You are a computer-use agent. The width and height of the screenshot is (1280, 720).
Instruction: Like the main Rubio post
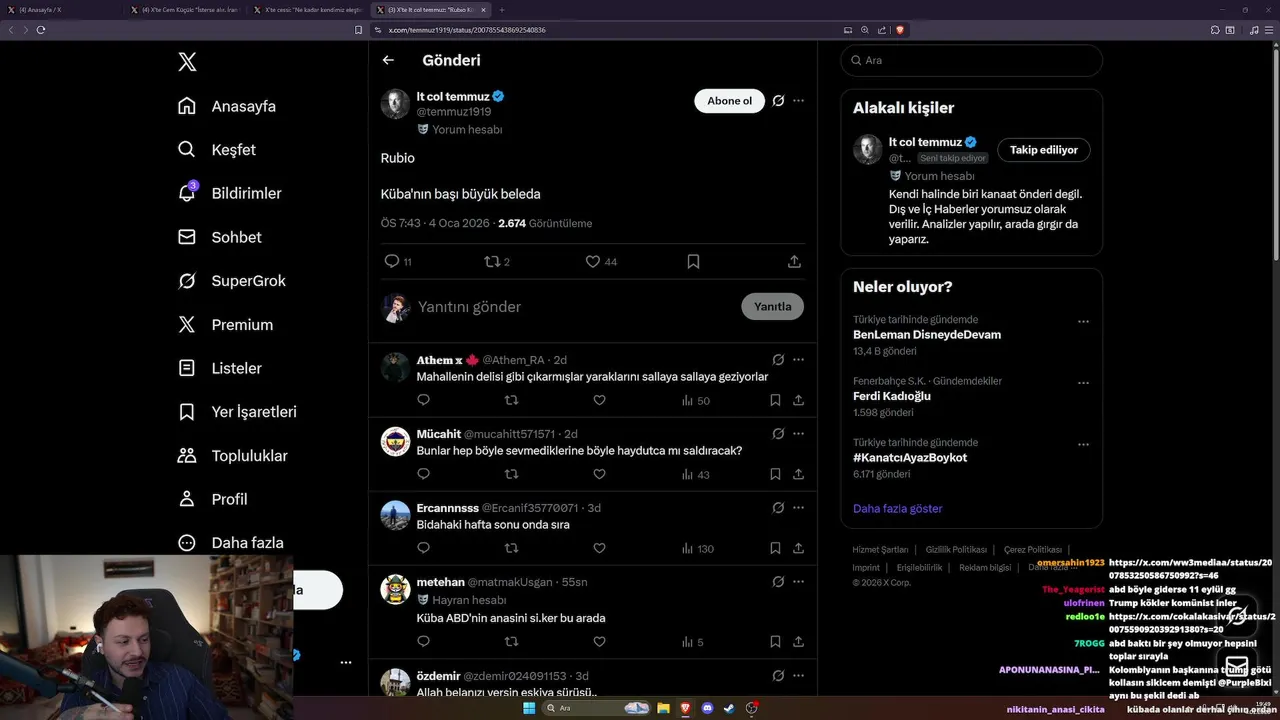click(x=592, y=261)
